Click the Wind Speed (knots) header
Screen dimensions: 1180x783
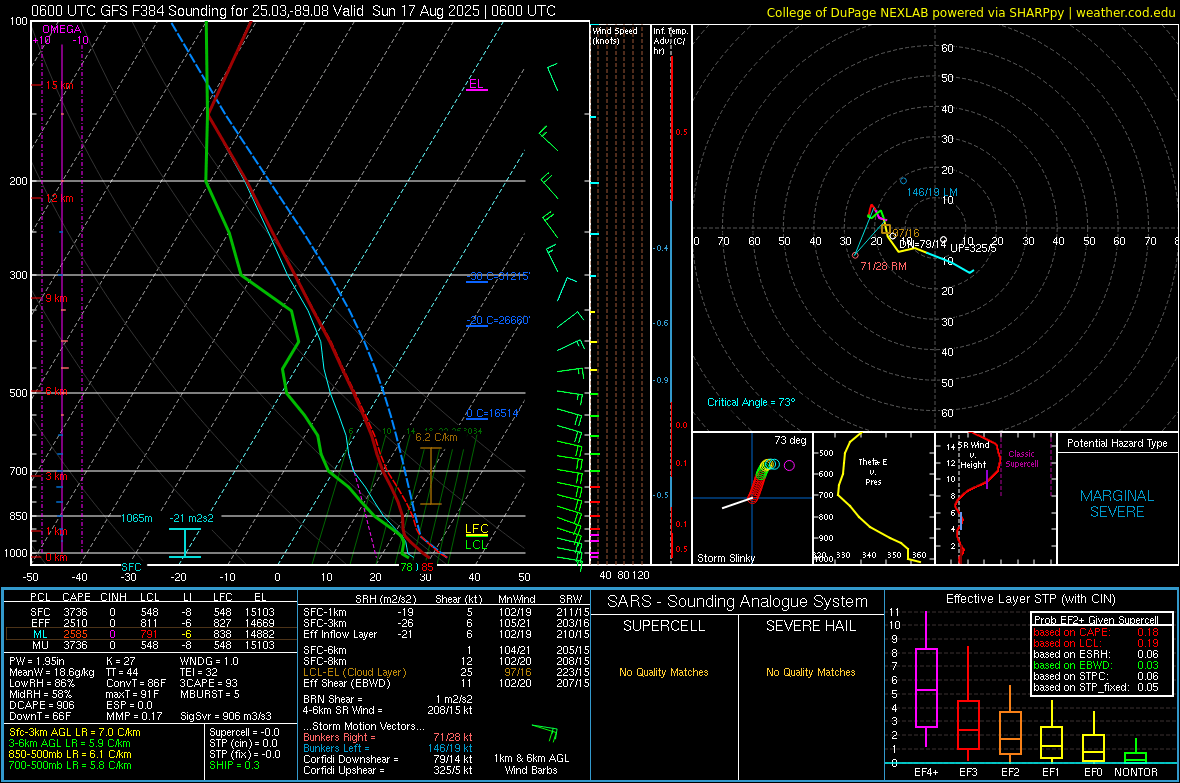click(615, 35)
